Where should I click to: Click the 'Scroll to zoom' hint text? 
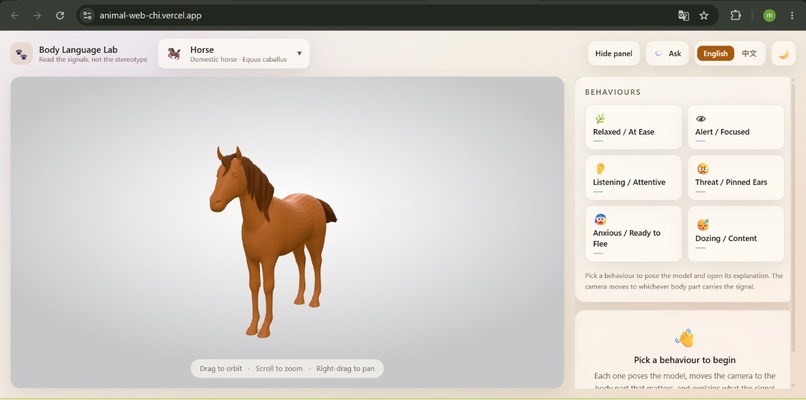coord(279,369)
